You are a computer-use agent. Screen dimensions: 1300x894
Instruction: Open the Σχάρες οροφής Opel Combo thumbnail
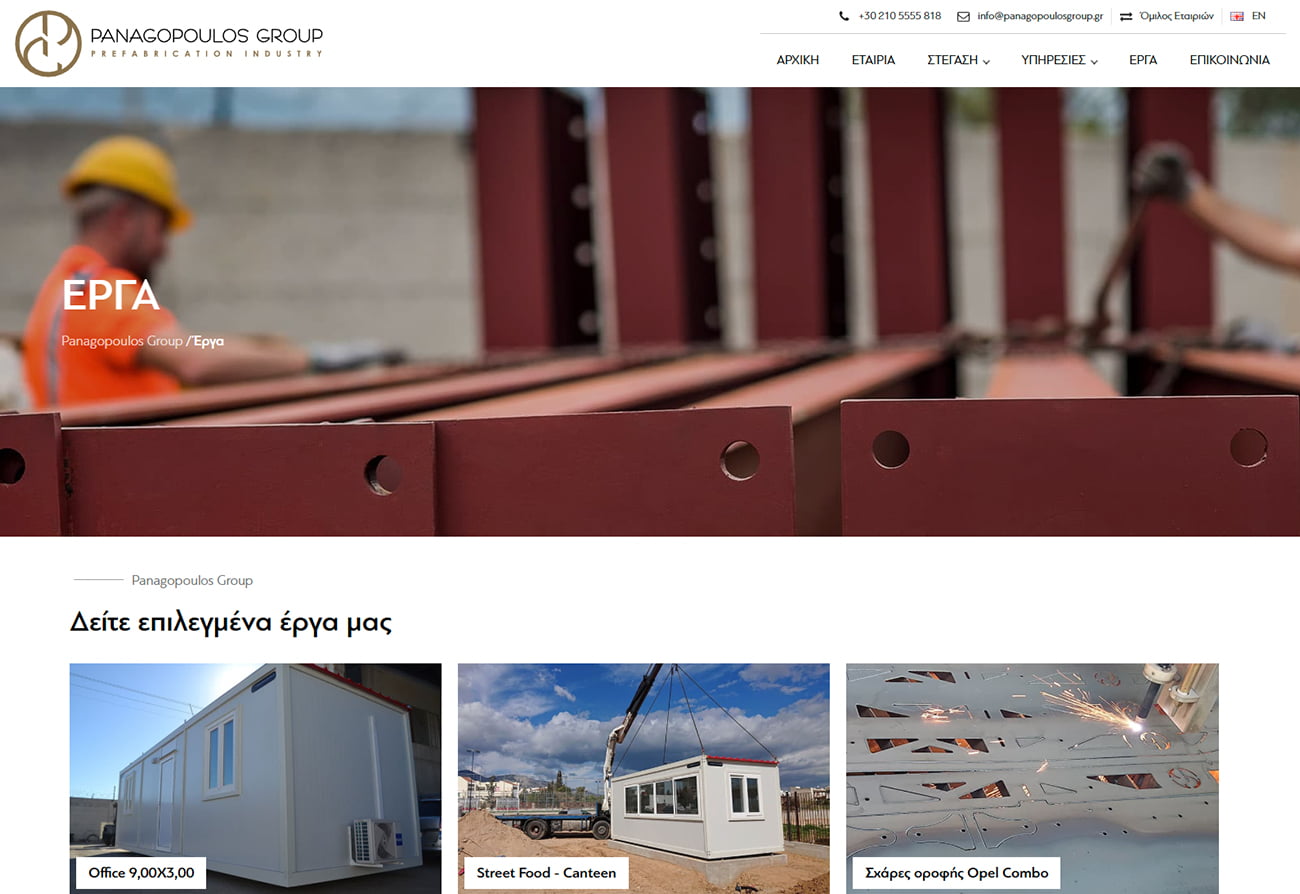tap(1032, 778)
